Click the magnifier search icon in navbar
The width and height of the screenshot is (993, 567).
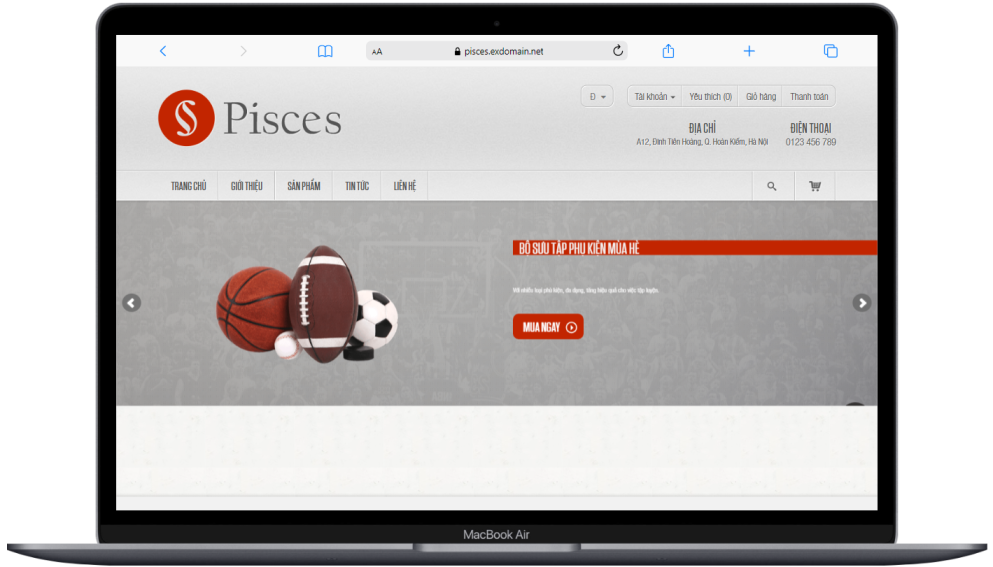pyautogui.click(x=772, y=186)
